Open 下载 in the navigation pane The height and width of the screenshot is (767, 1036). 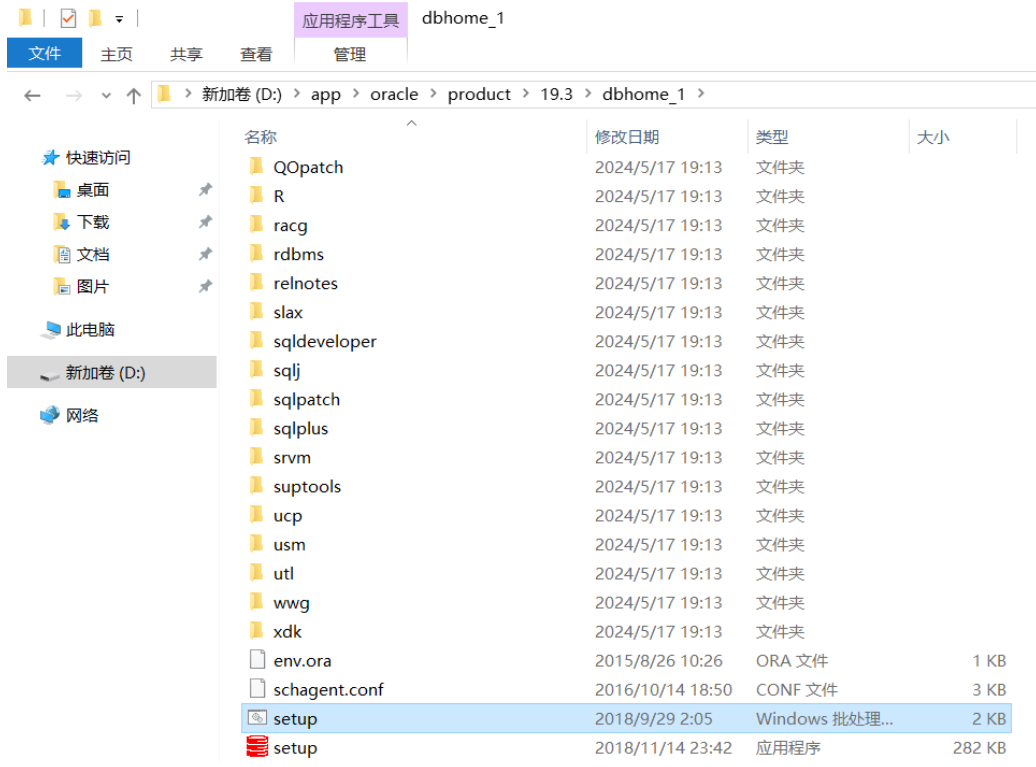[92, 222]
